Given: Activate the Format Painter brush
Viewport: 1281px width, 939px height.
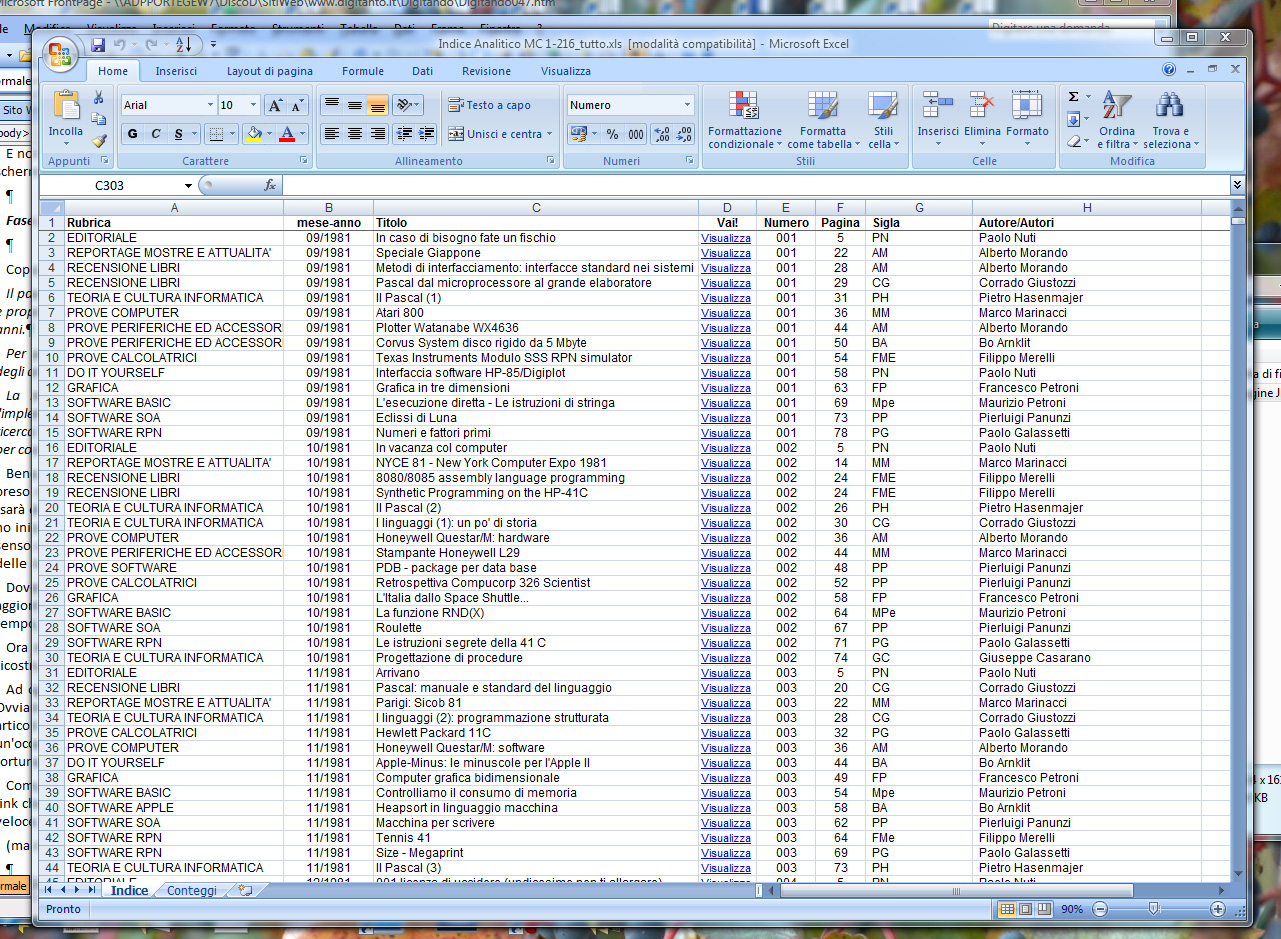Looking at the screenshot, I should tap(99, 140).
